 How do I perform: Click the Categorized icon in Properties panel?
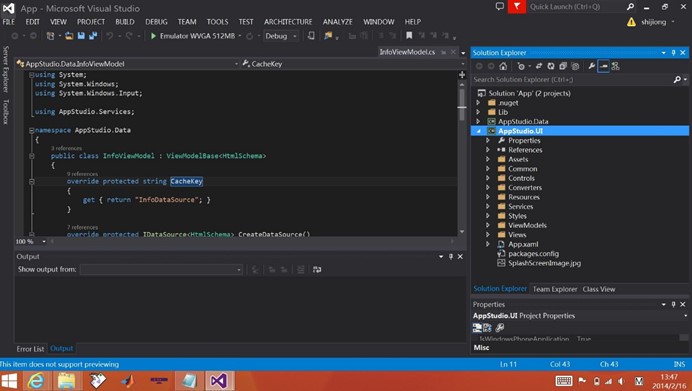(477, 327)
